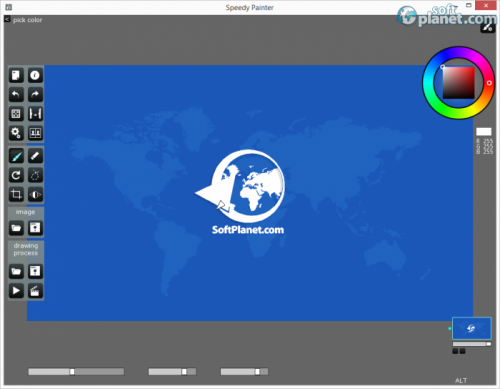The width and height of the screenshot is (500, 389).
Task: Click the ALT indicator text
Action: tap(461, 380)
